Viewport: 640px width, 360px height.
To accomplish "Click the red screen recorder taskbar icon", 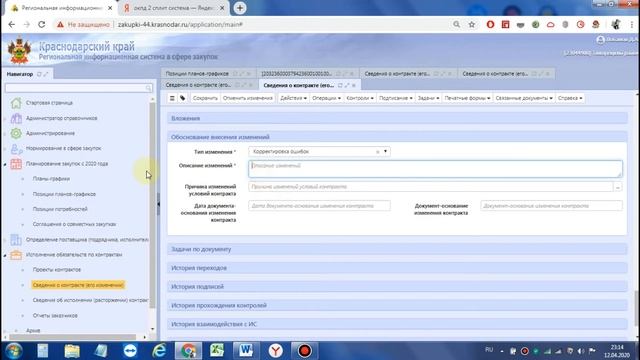I will (304, 351).
